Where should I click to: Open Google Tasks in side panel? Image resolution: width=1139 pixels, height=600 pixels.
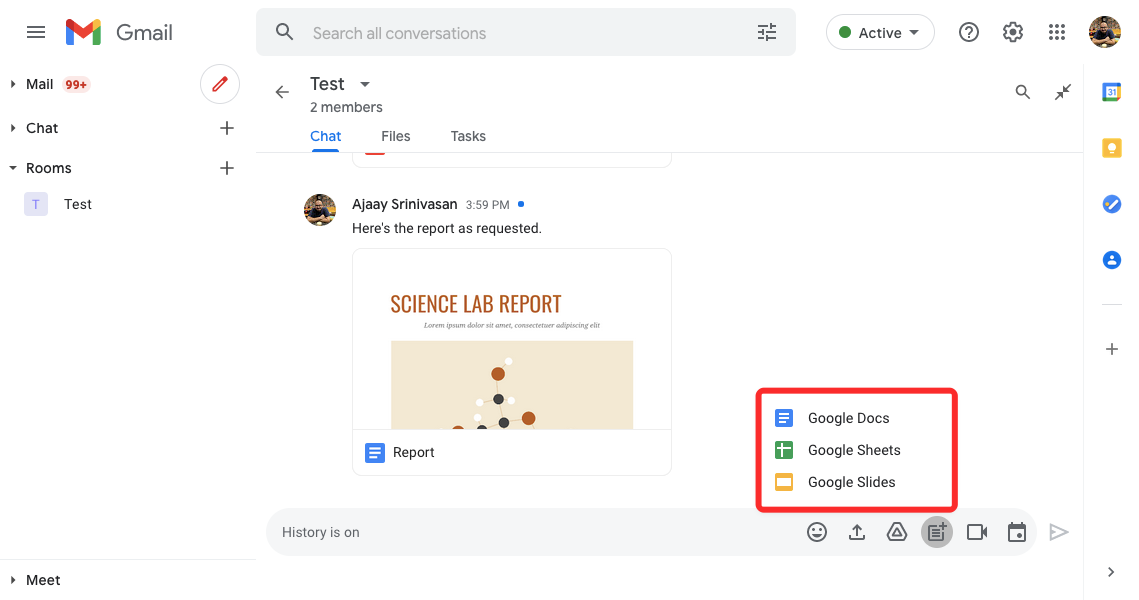click(x=1111, y=204)
